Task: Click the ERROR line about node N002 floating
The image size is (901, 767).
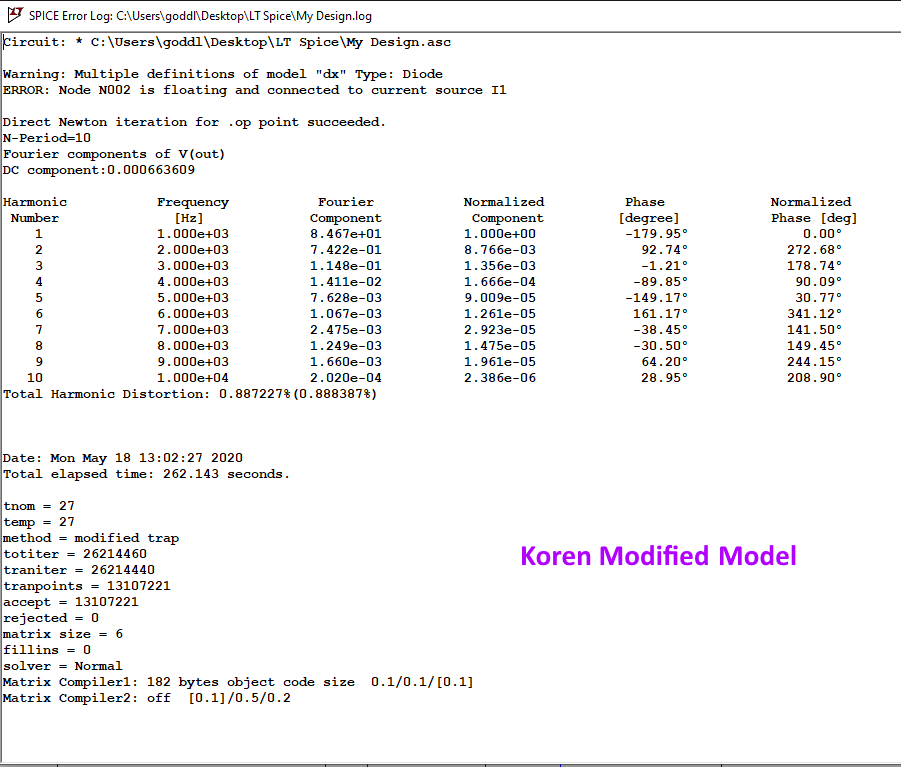Action: (x=255, y=90)
